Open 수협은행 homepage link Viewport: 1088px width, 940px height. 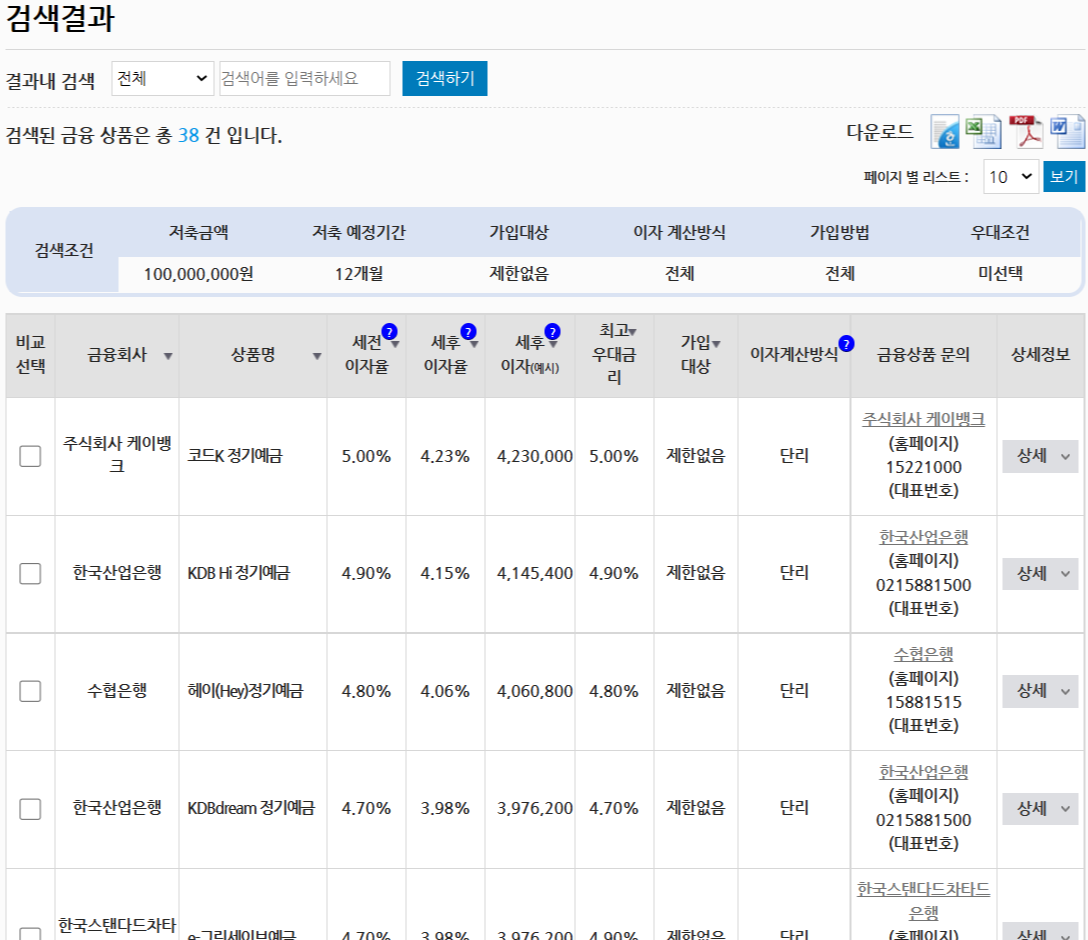tap(924, 654)
